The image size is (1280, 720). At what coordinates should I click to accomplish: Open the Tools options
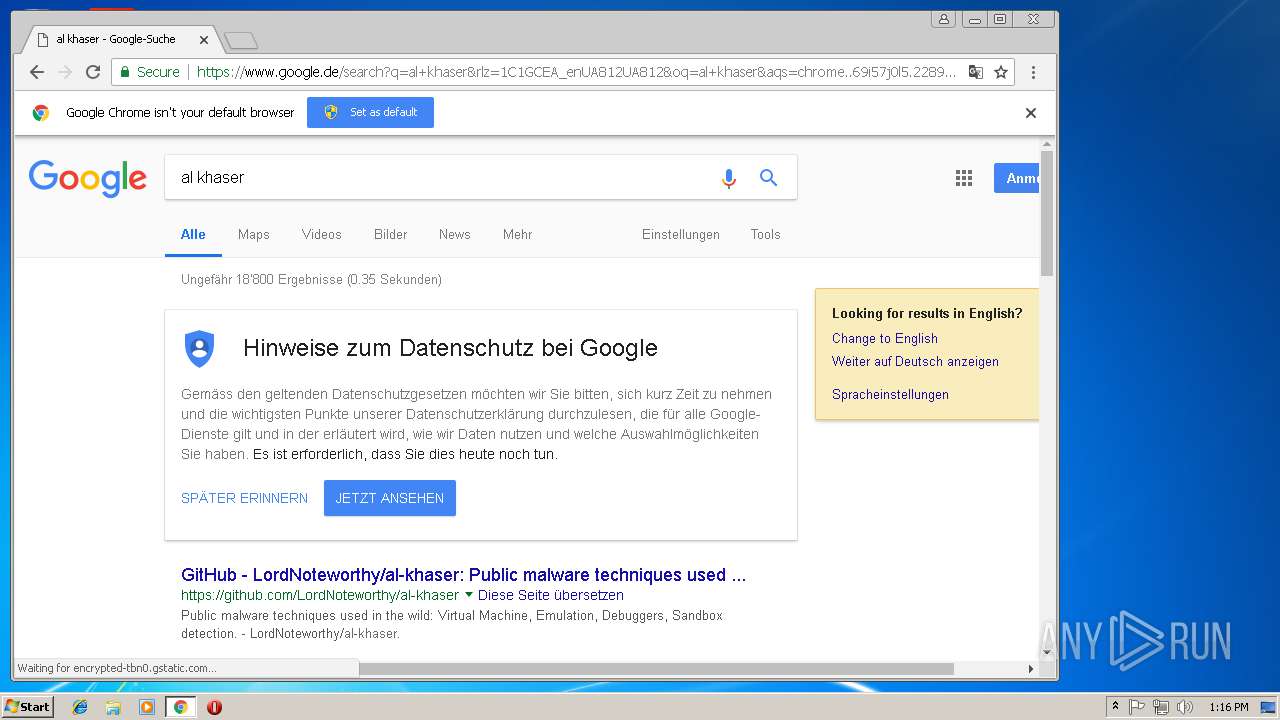pos(766,234)
